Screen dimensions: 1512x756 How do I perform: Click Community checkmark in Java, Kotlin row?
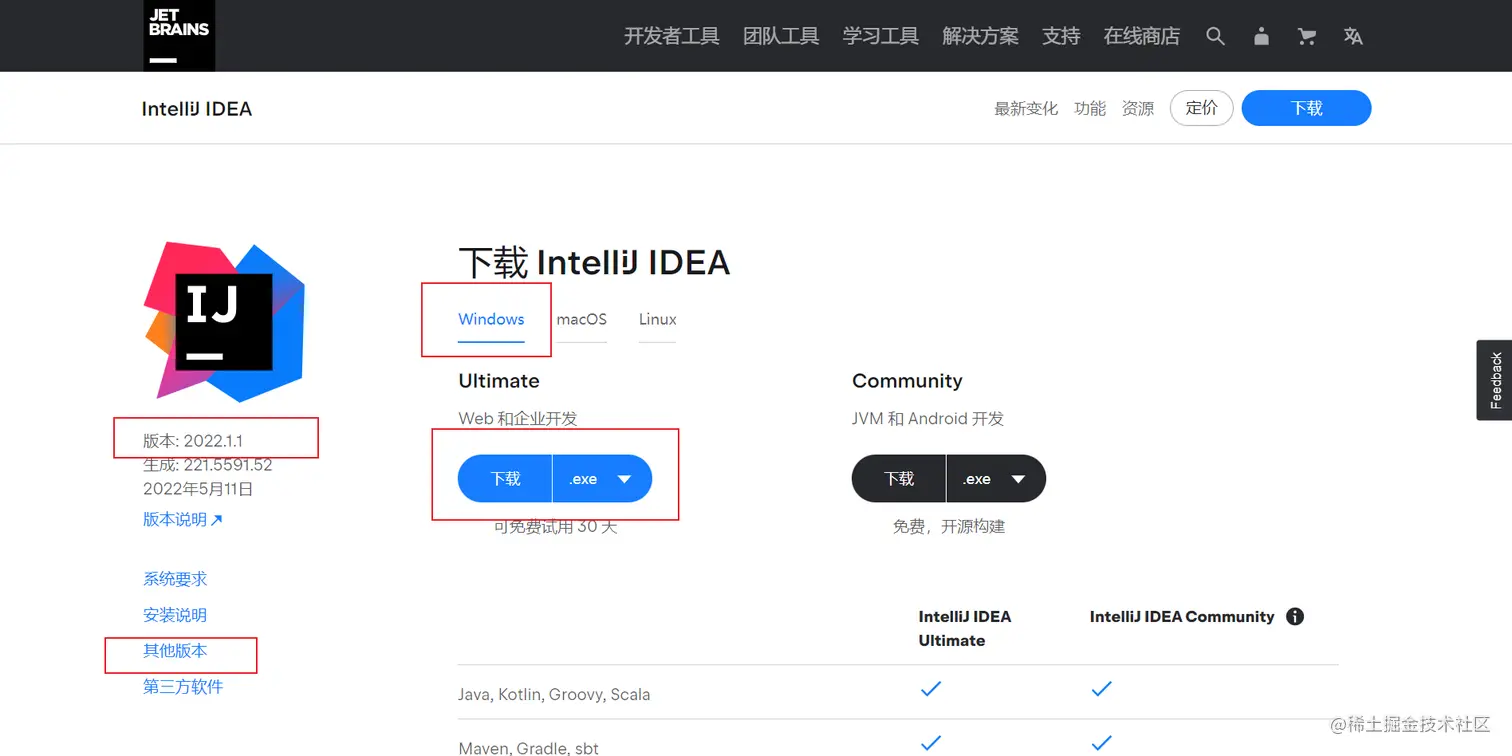coord(1101,689)
